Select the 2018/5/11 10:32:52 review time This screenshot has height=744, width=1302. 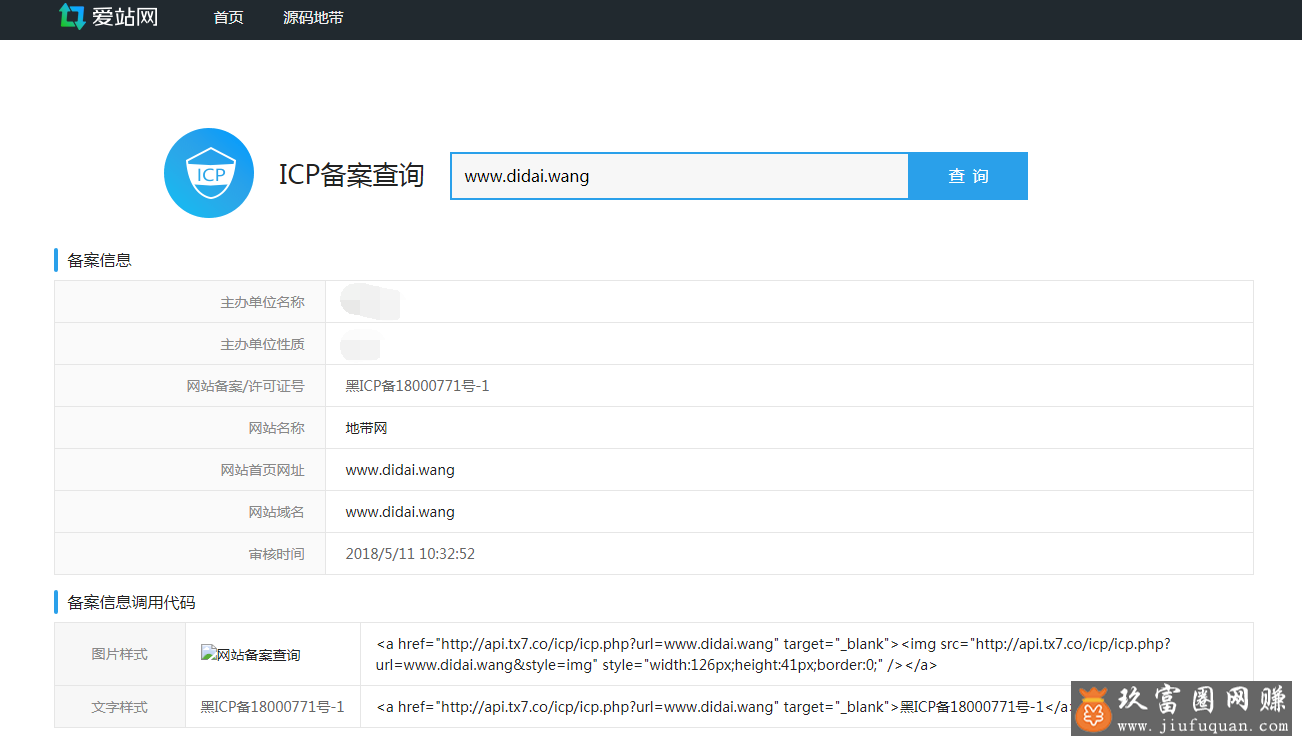[410, 554]
